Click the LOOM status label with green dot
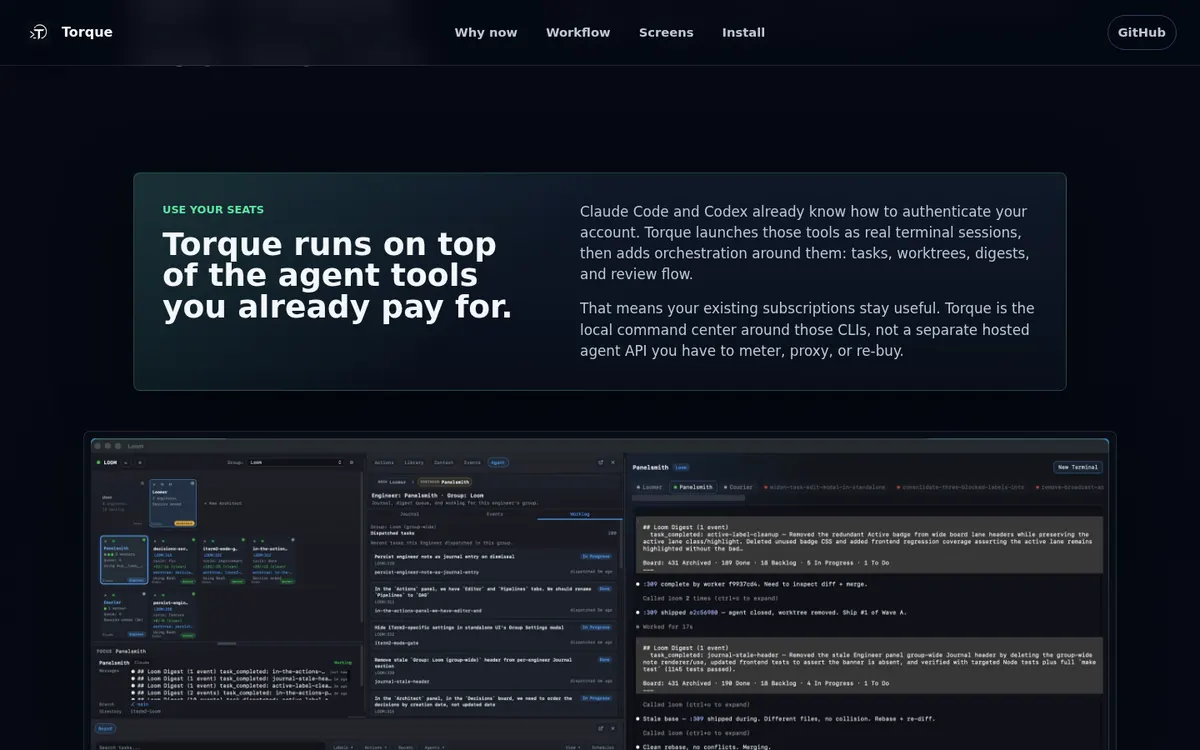This screenshot has width=1200, height=750. click(x=107, y=463)
